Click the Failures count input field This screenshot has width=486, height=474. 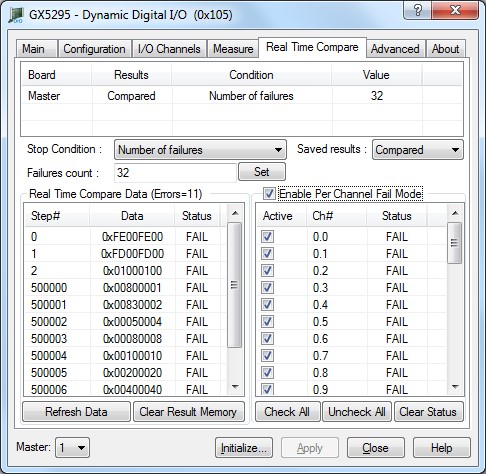pyautogui.click(x=175, y=173)
